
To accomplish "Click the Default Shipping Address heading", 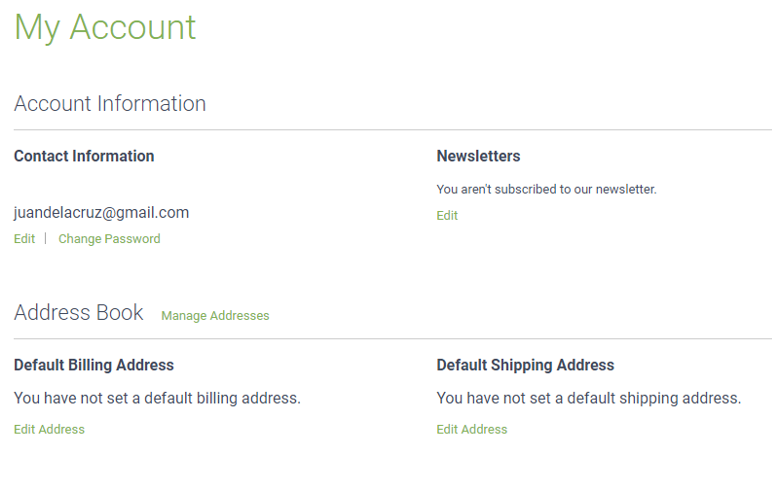I will click(525, 365).
